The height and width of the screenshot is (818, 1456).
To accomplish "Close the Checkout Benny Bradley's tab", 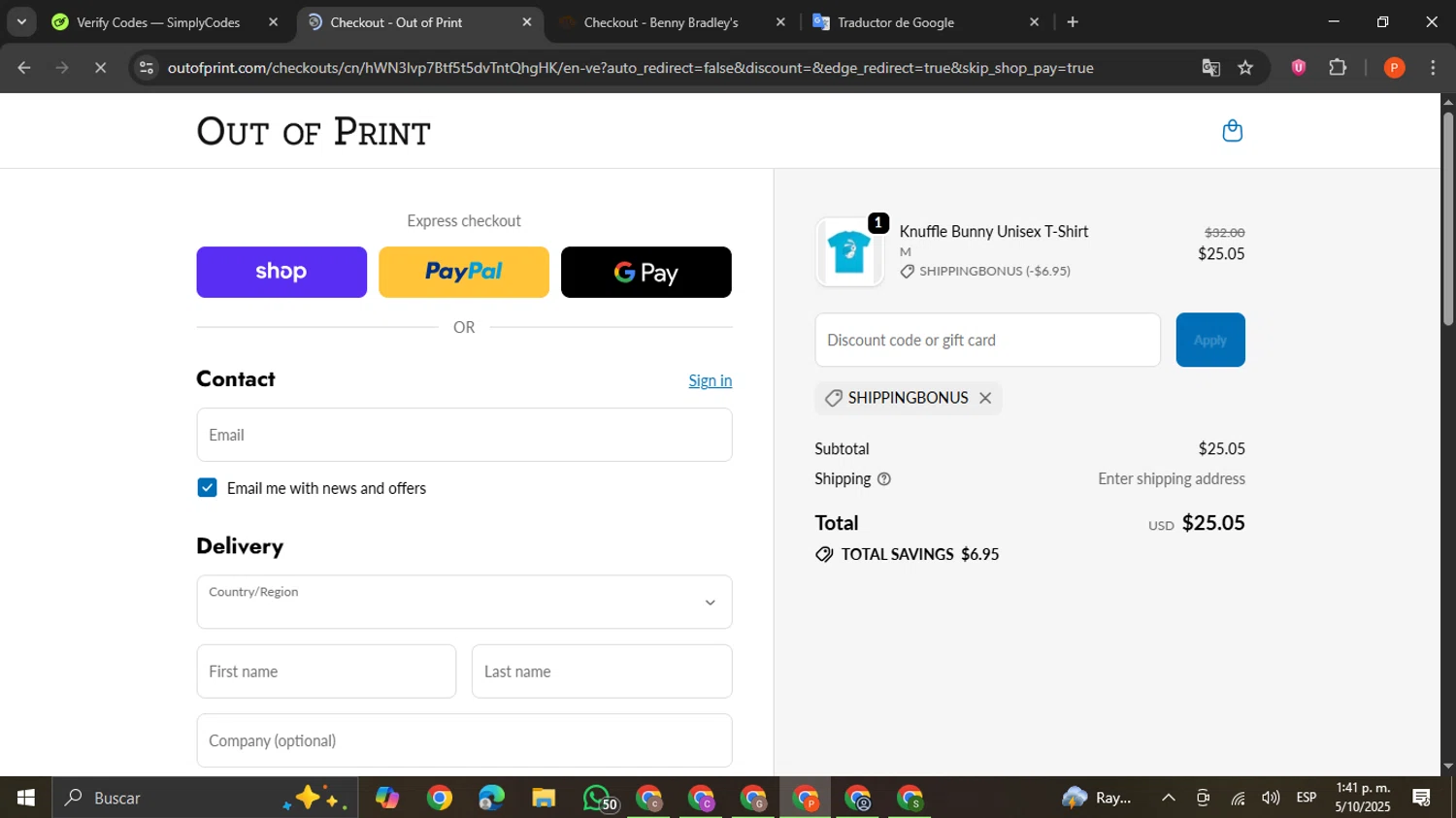I will point(780,22).
